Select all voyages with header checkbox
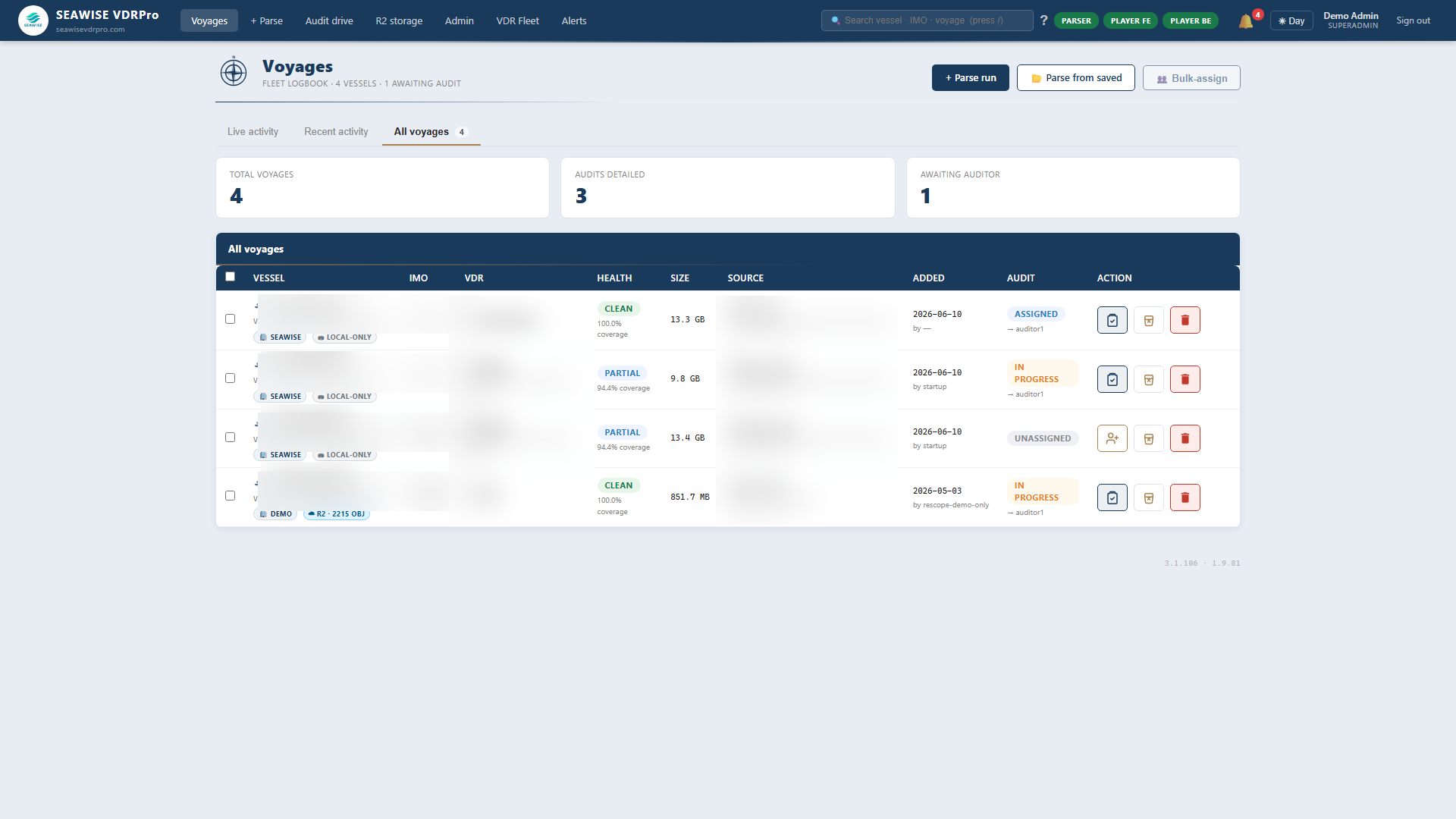The image size is (1456, 819). (230, 277)
